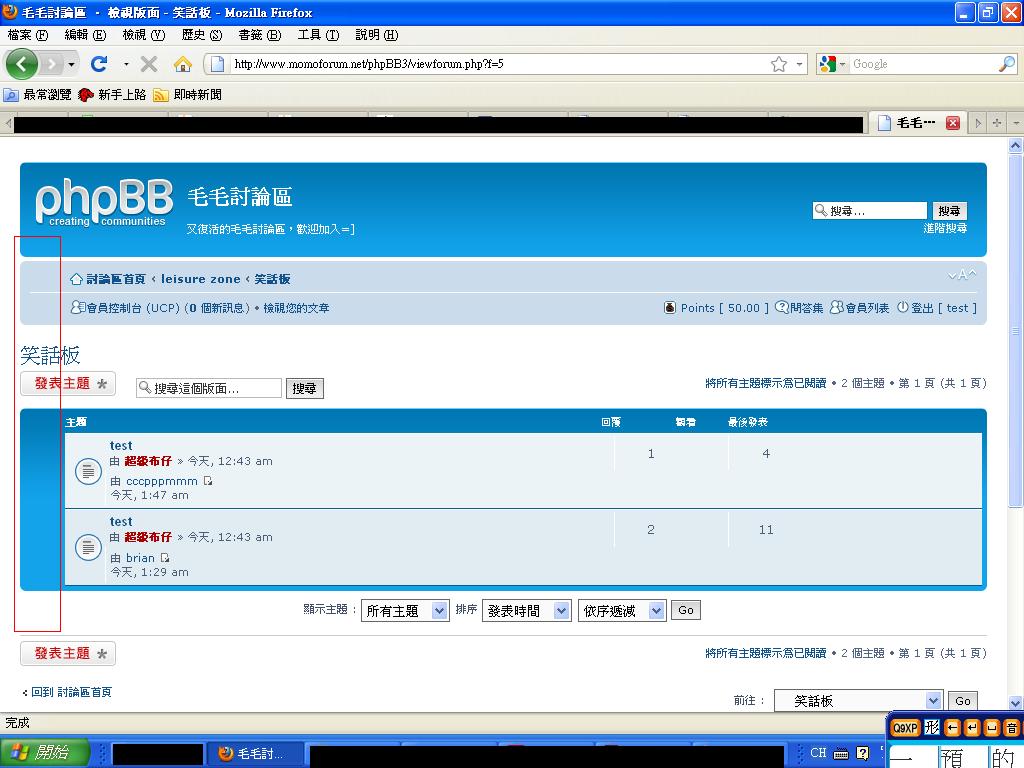Viewport: 1024px width, 768px height.
Task: Open the 編輯 menu
Action: [x=85, y=35]
